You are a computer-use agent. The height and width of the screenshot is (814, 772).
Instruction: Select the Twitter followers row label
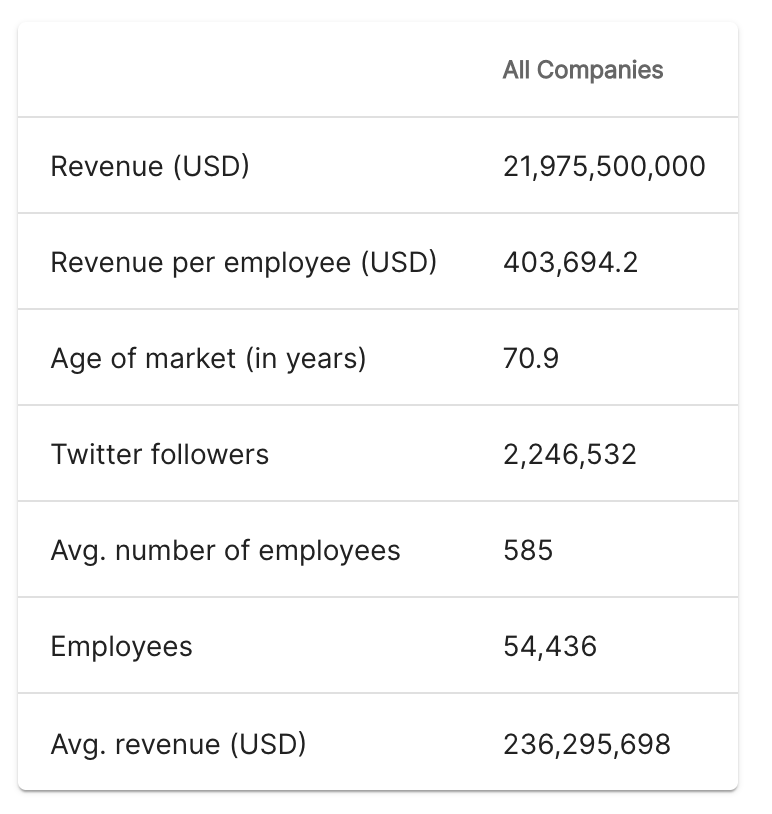160,454
